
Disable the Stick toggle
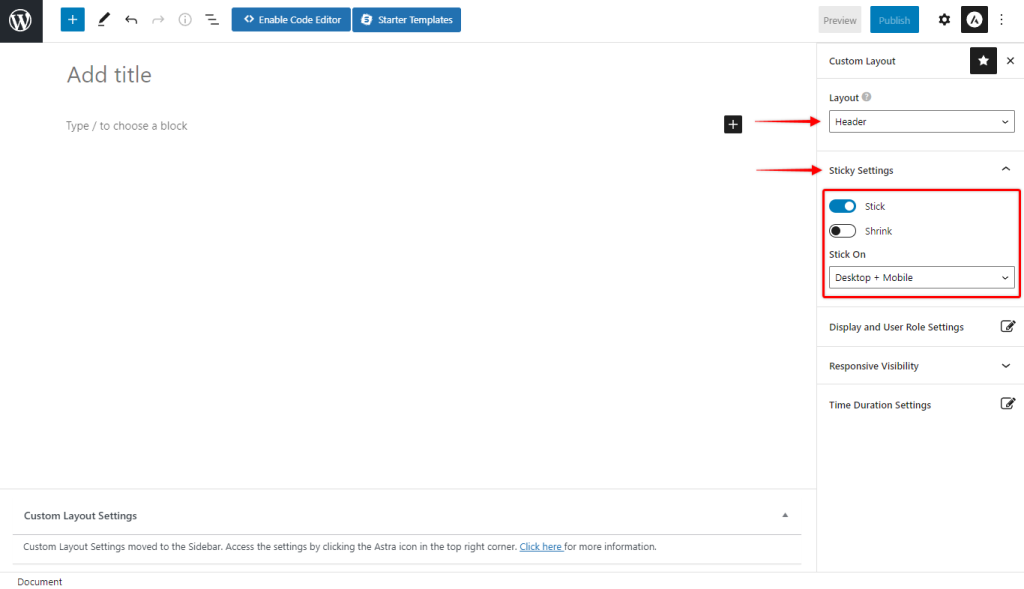842,206
